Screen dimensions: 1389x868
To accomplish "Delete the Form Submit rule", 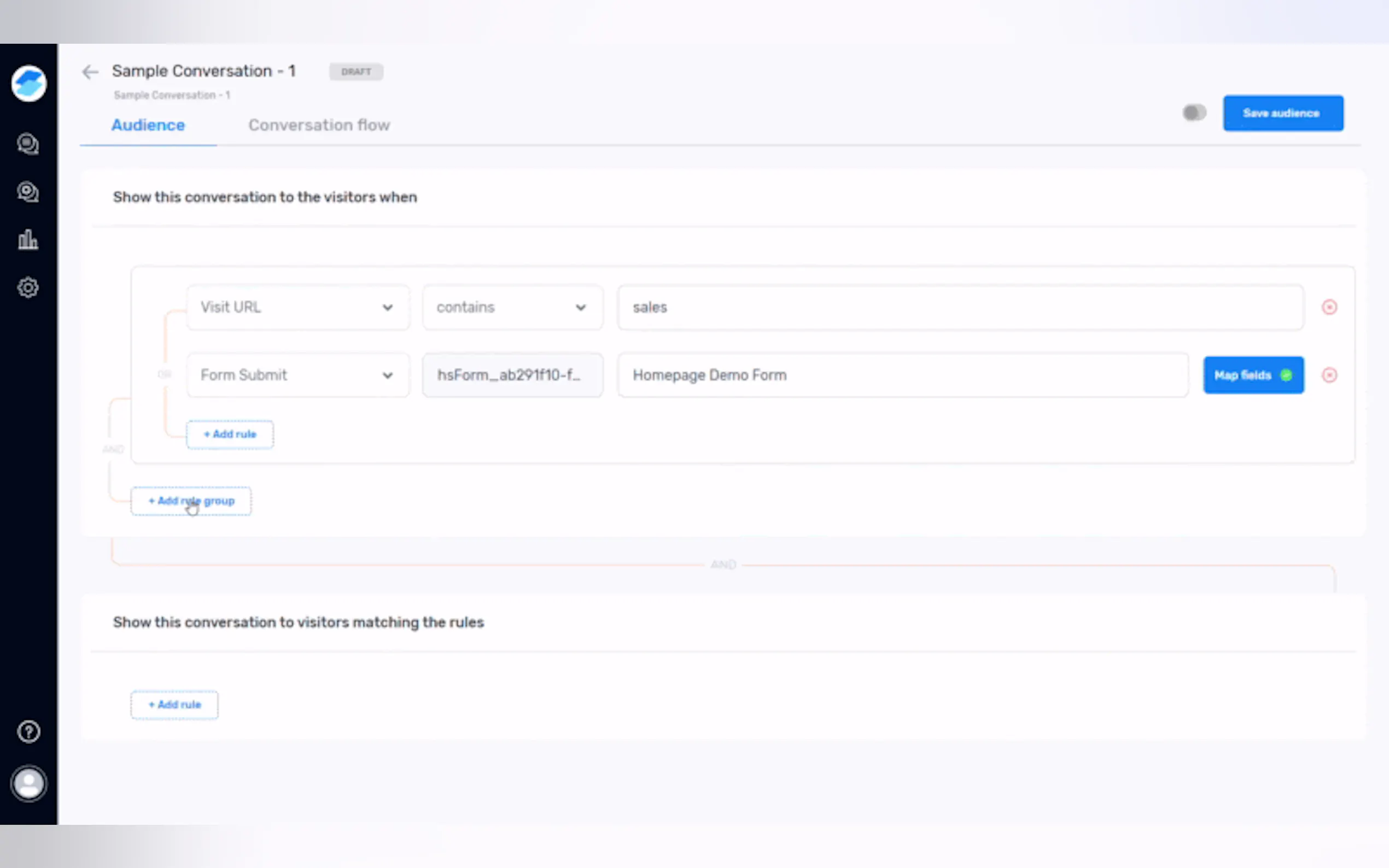I will (1329, 375).
